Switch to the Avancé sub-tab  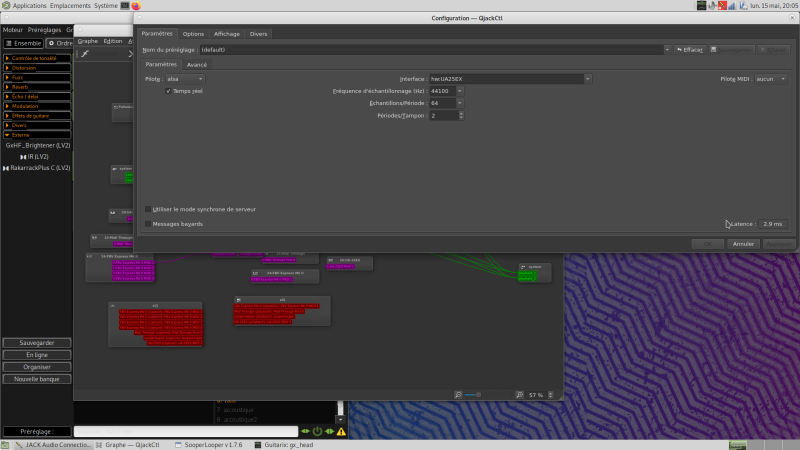click(196, 65)
